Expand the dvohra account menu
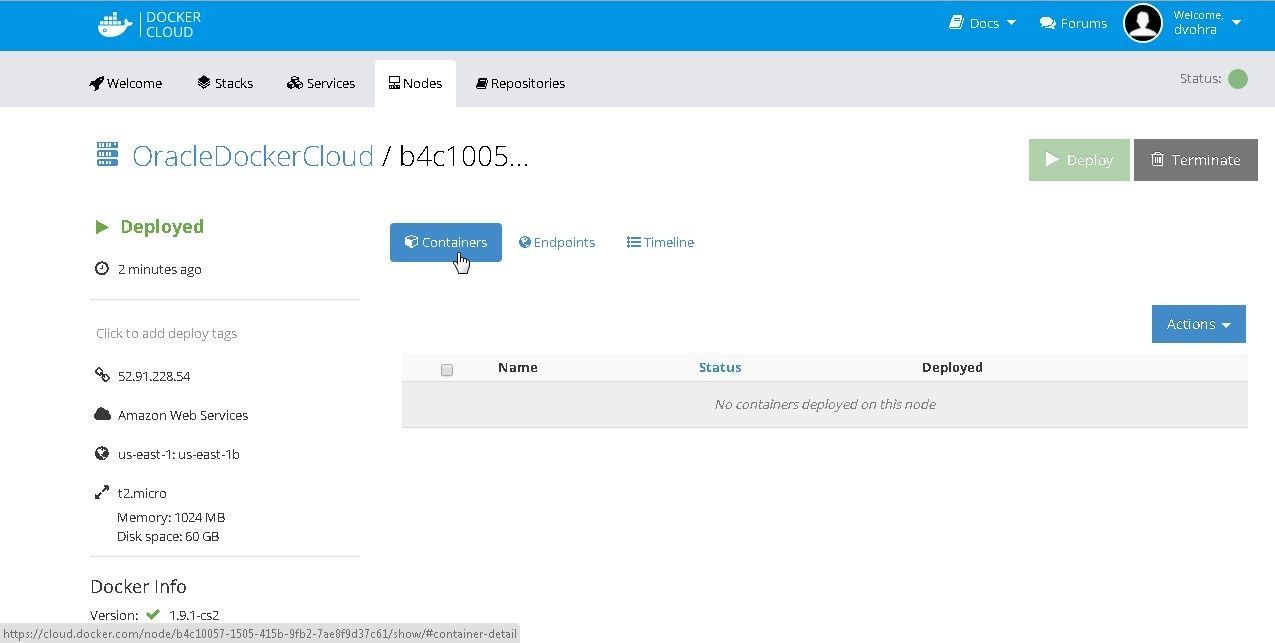Viewport: 1275px width, 643px height. click(x=1207, y=23)
